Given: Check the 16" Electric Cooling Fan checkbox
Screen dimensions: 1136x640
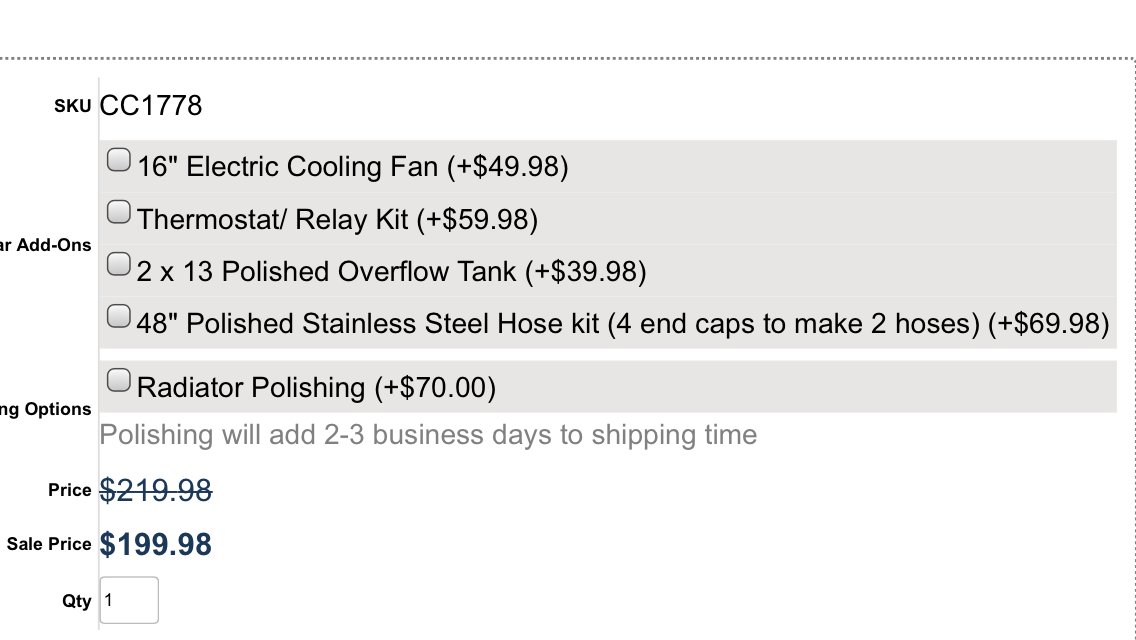Looking at the screenshot, I should pos(119,159).
